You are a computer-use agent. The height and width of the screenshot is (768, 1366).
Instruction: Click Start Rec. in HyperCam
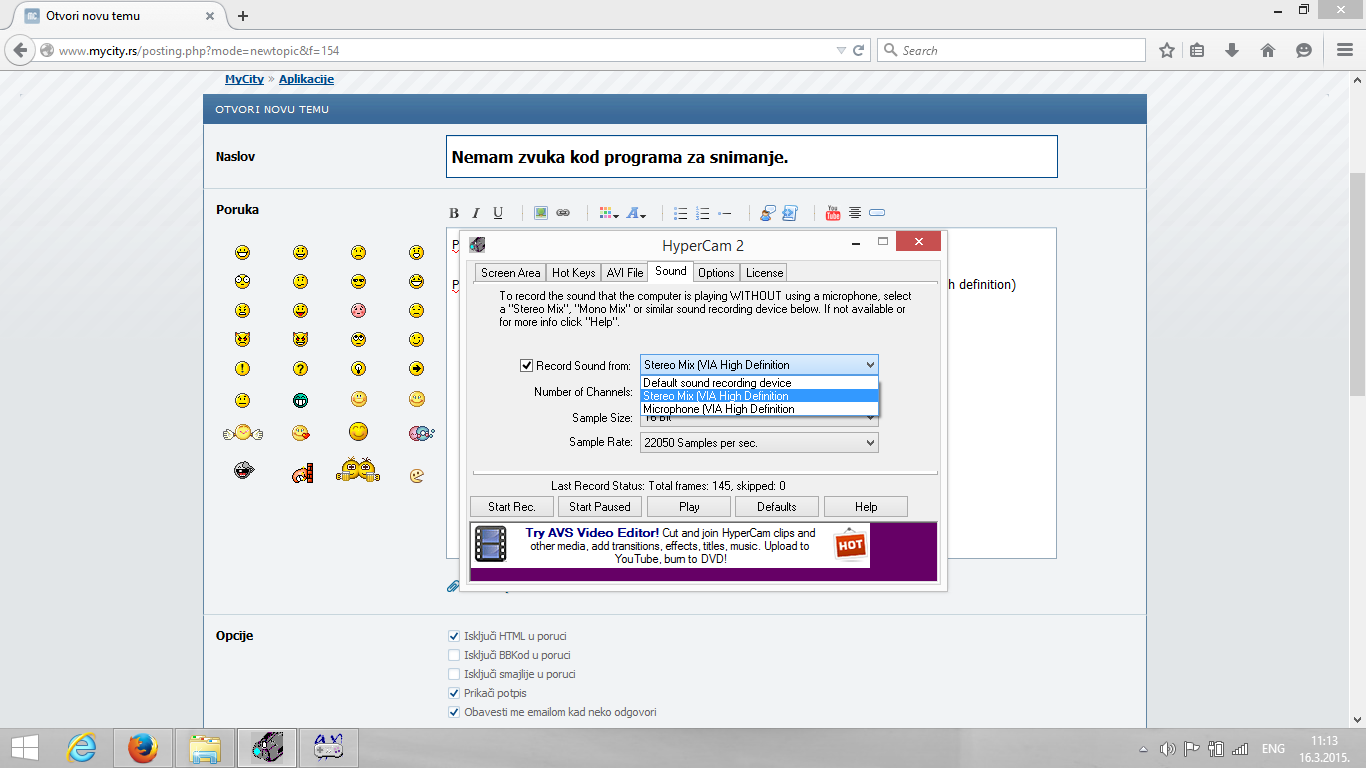tap(512, 507)
